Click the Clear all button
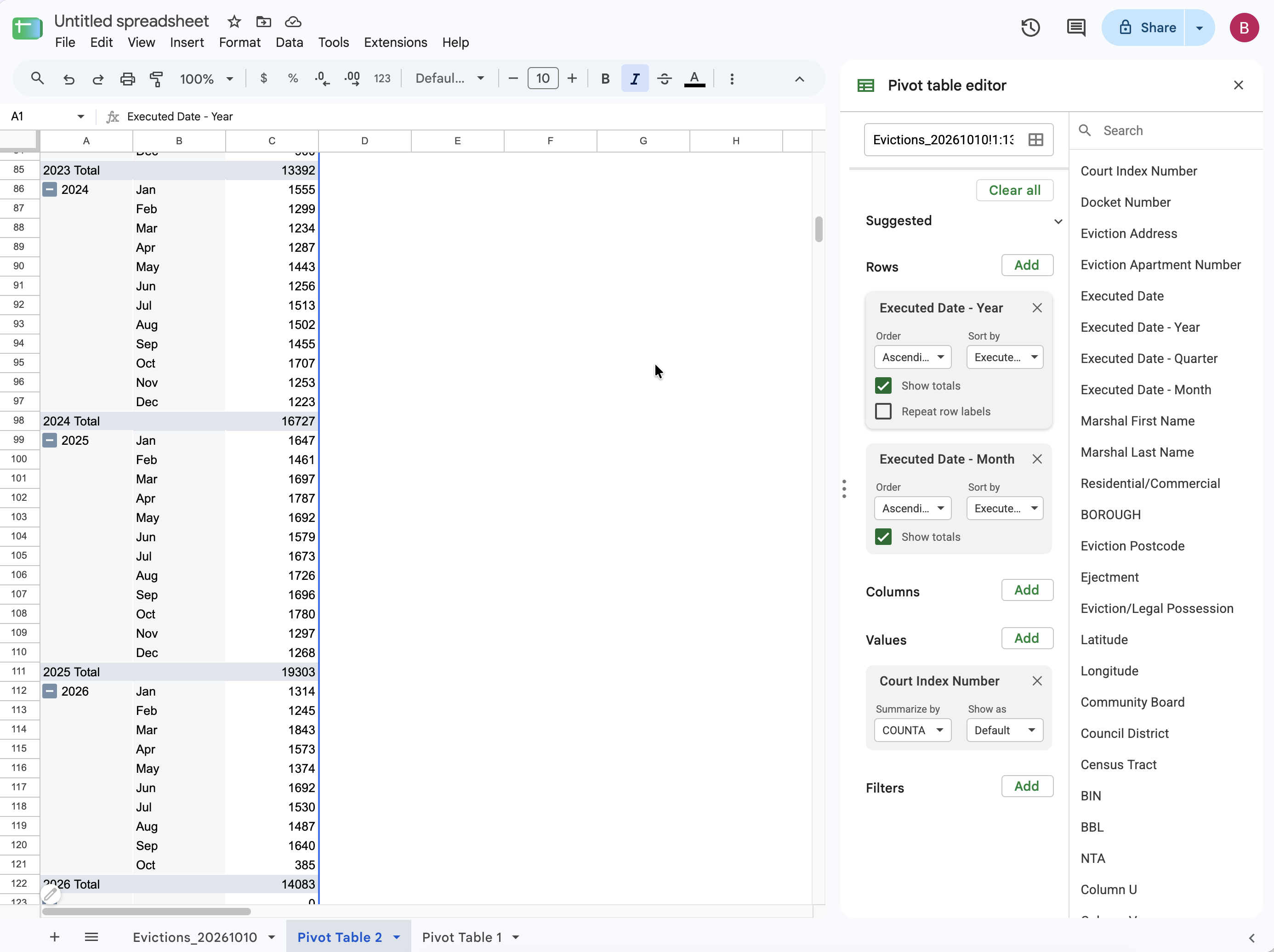 pos(1014,190)
